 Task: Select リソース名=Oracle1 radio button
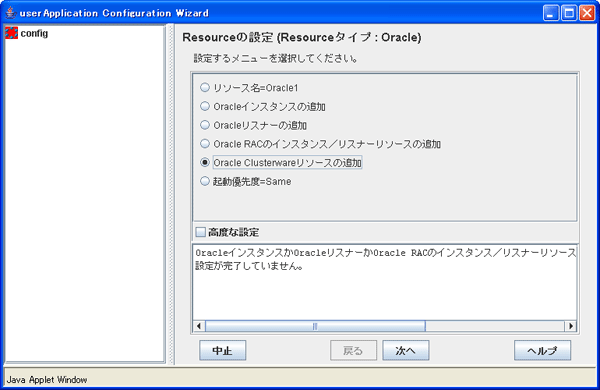205,87
